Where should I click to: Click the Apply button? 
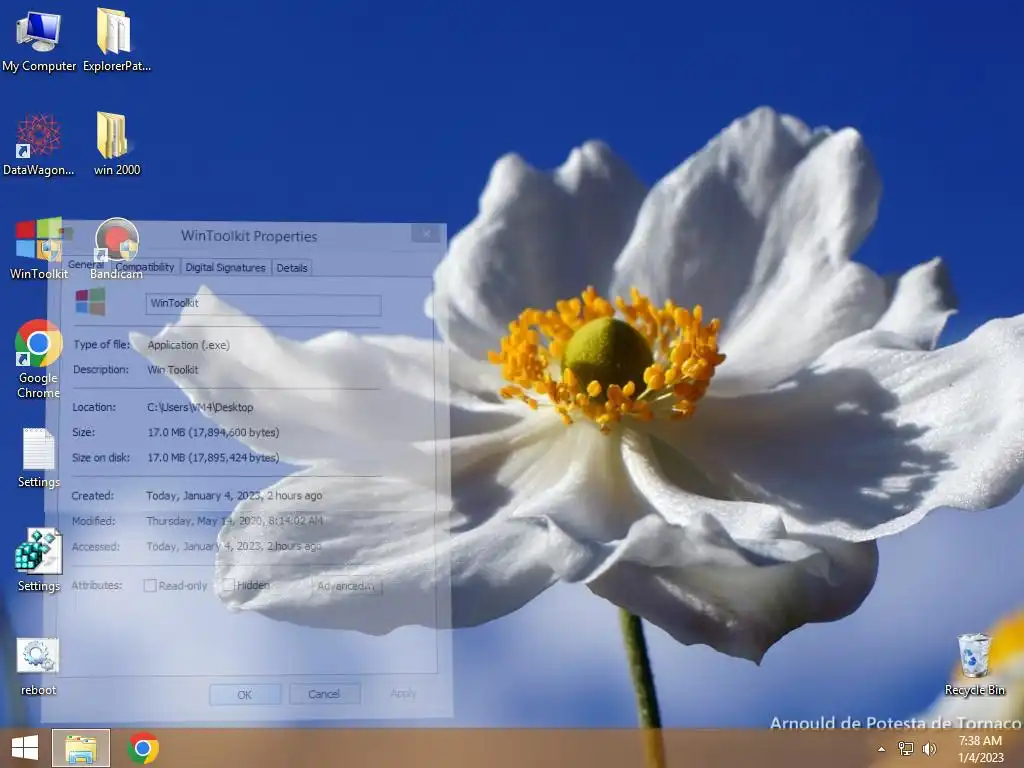click(403, 694)
